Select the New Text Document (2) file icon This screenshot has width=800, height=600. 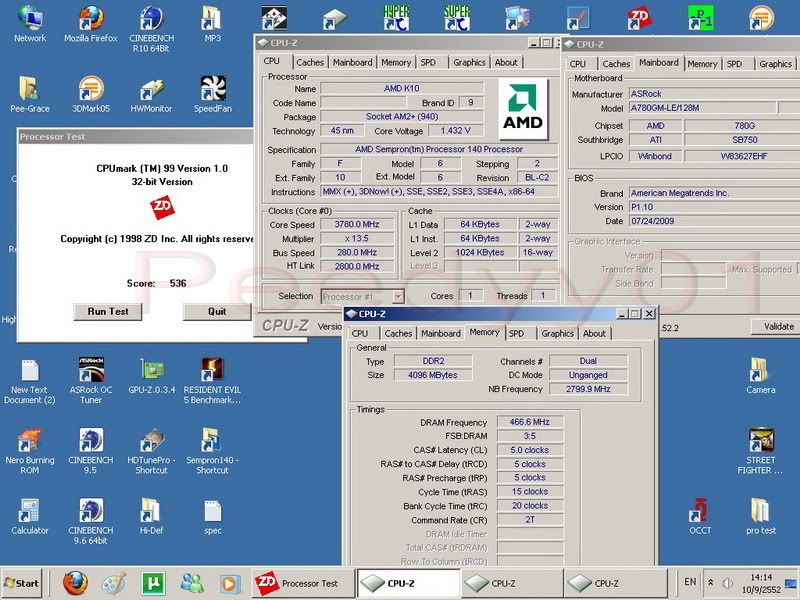pos(30,381)
